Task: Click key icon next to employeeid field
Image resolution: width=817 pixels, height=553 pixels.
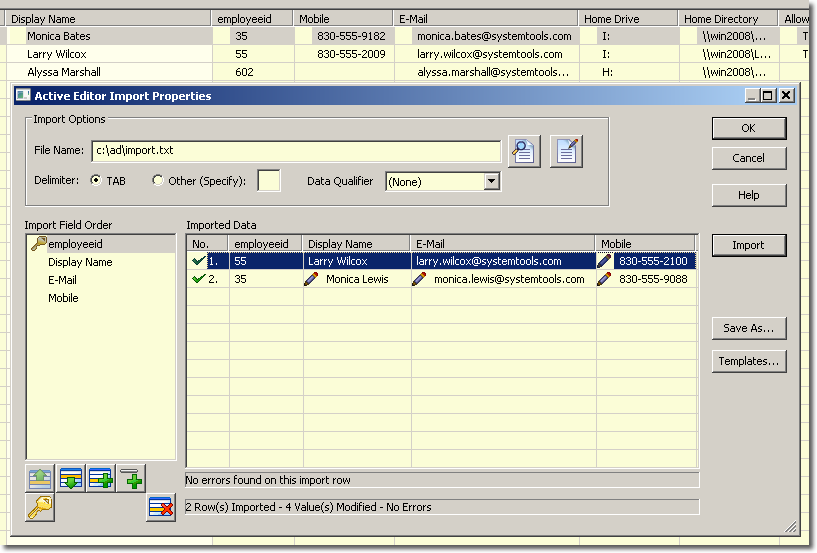Action: click(39, 243)
